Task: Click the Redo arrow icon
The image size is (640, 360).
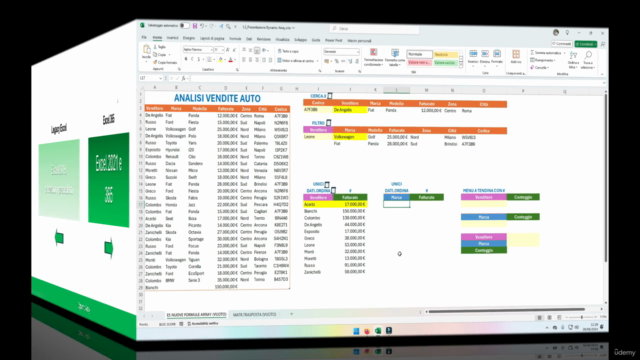Action: [212, 27]
